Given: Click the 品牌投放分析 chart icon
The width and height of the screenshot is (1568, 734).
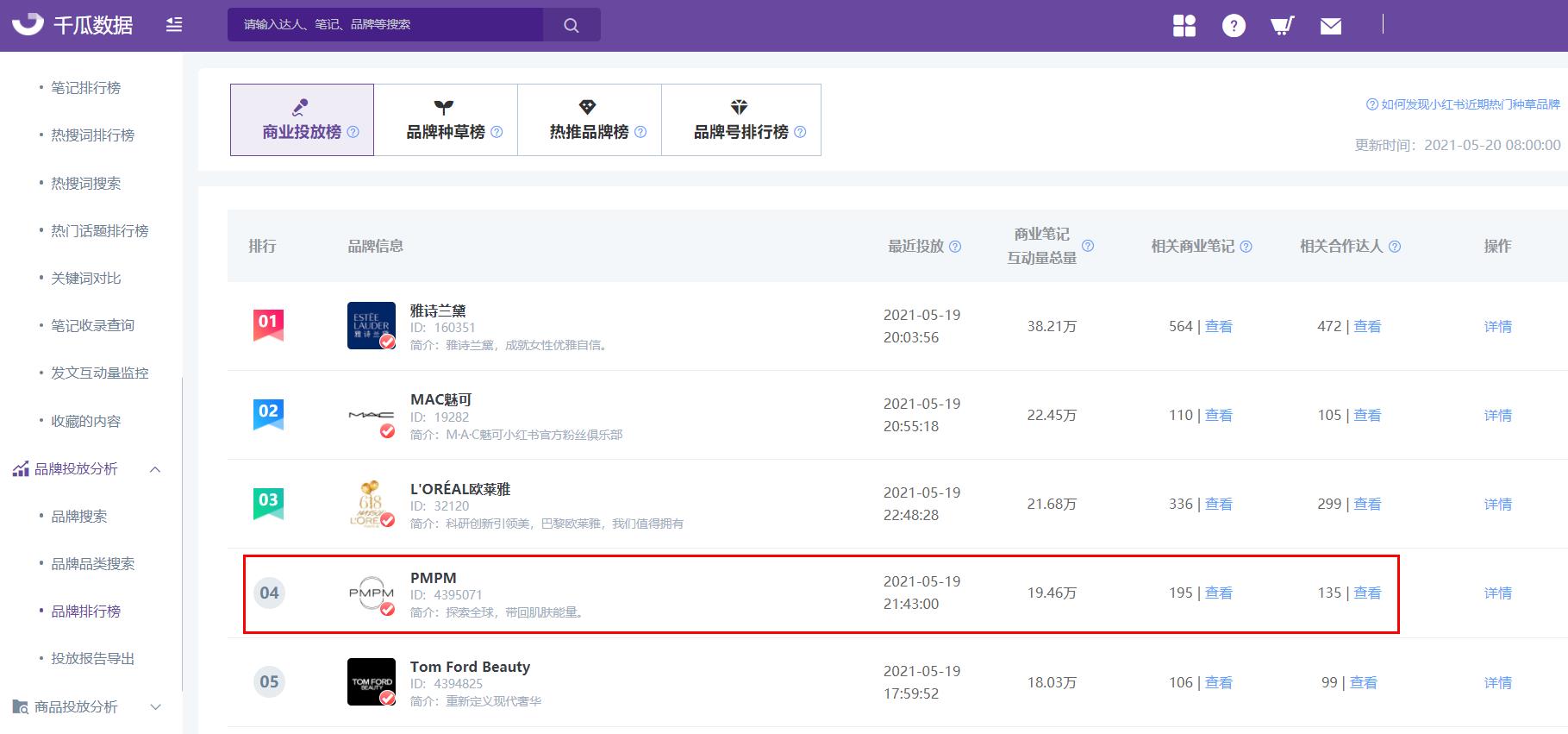Looking at the screenshot, I should tap(21, 469).
